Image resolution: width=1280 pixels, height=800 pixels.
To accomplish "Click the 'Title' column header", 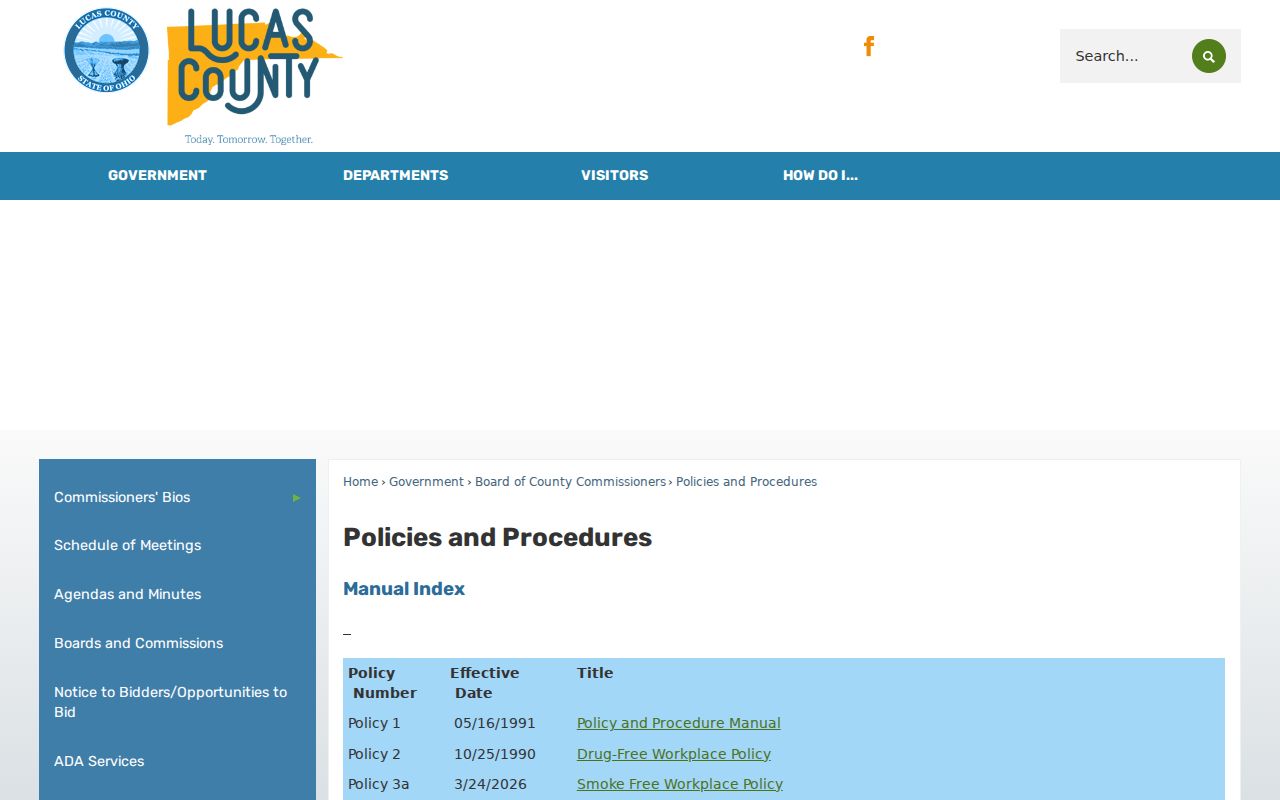I will pos(595,673).
